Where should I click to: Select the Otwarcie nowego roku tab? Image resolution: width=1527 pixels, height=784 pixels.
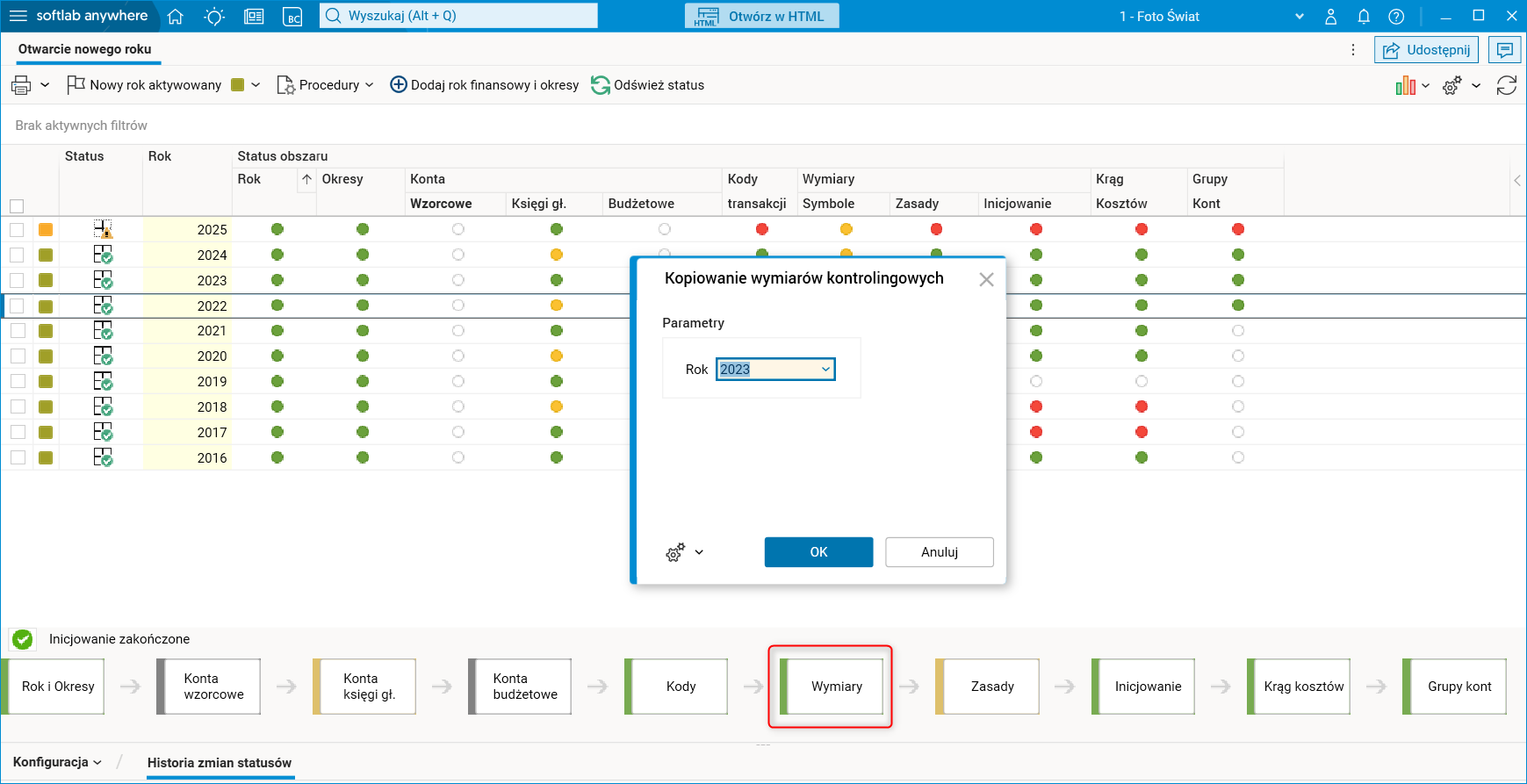[85, 49]
